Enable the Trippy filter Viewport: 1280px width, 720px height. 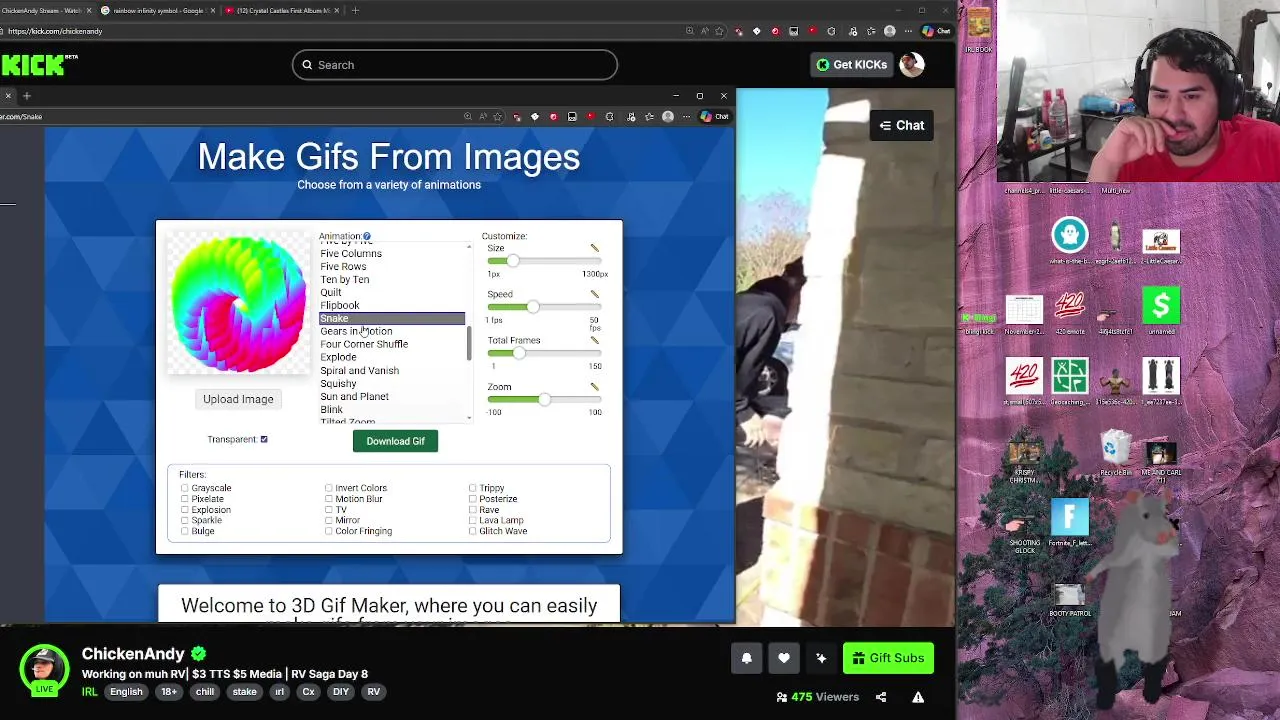[473, 488]
